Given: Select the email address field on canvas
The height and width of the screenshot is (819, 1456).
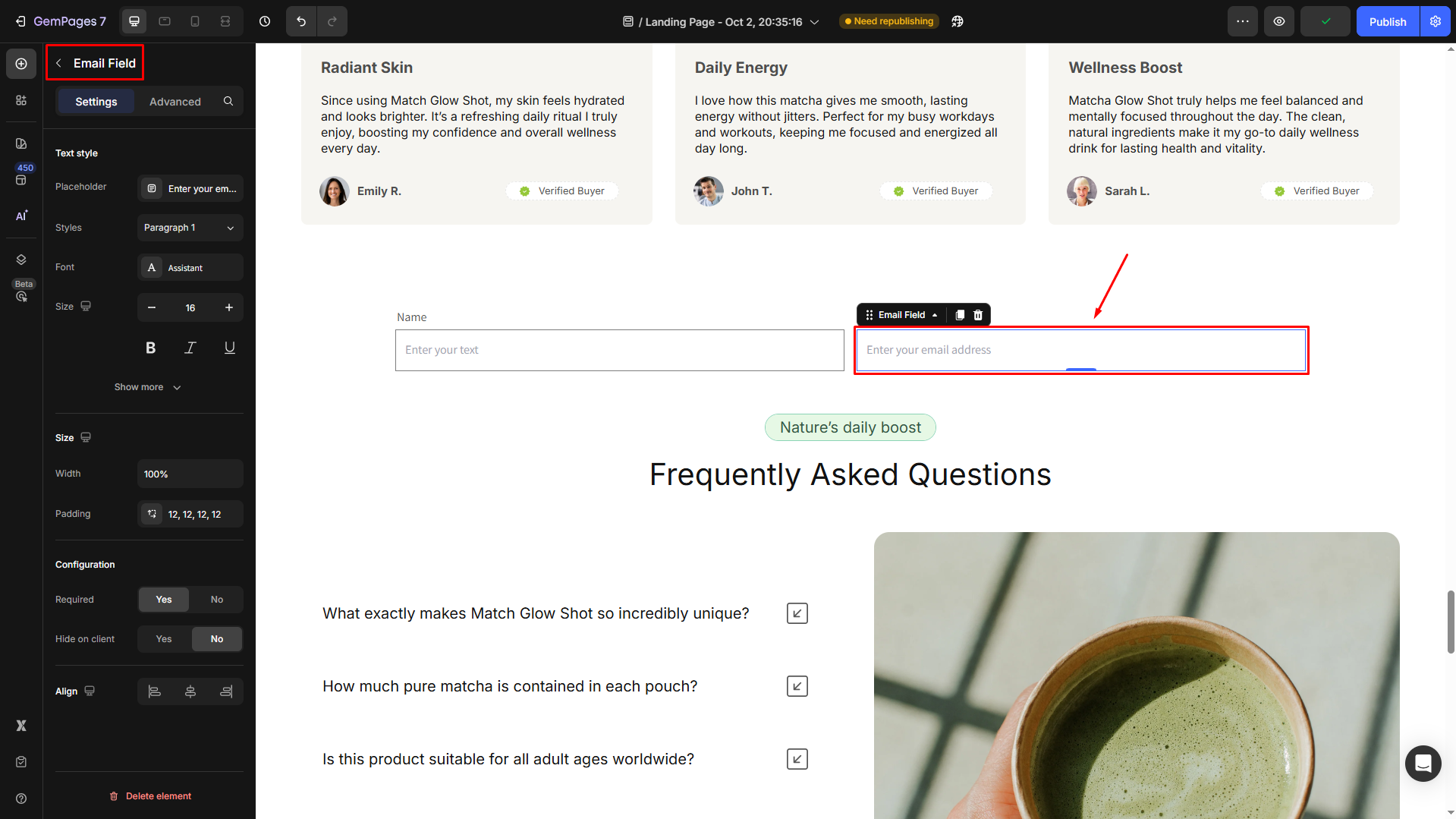Looking at the screenshot, I should [x=1080, y=350].
